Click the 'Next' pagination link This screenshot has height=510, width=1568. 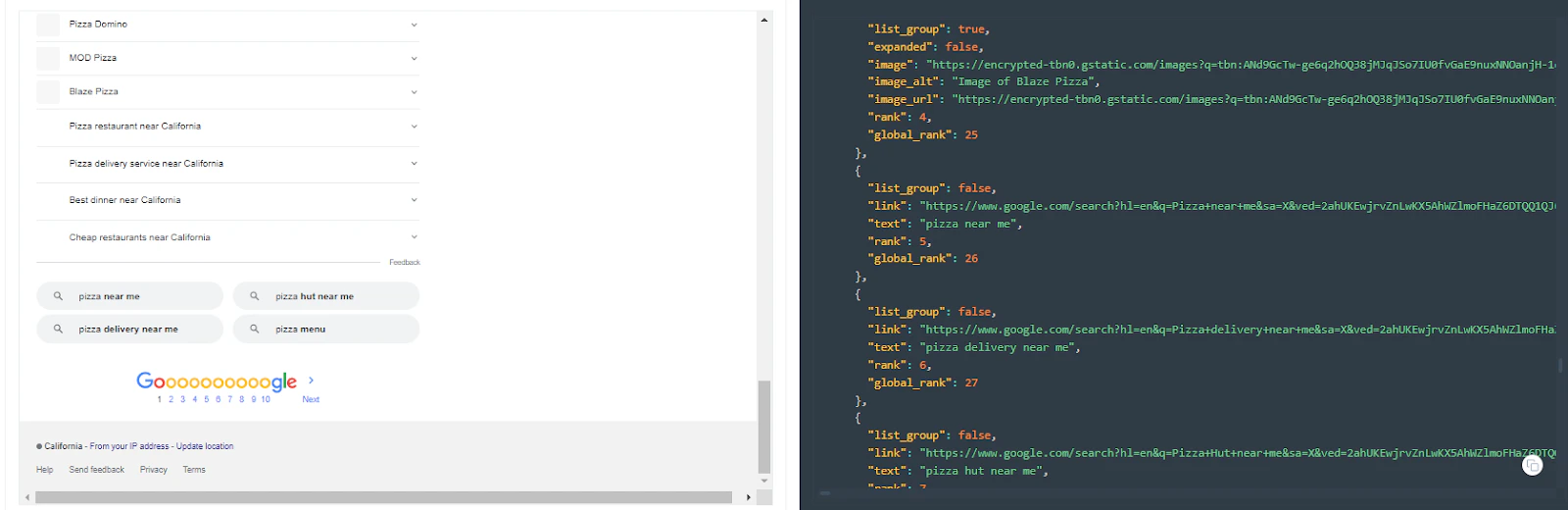311,399
